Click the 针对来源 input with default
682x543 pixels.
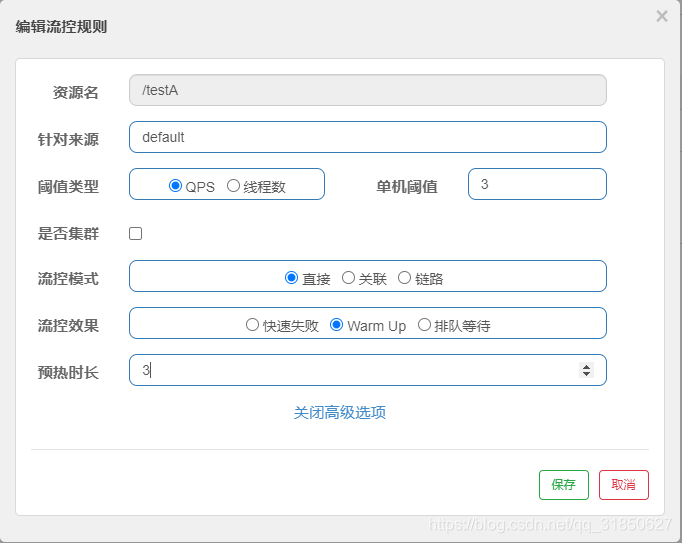coord(368,137)
